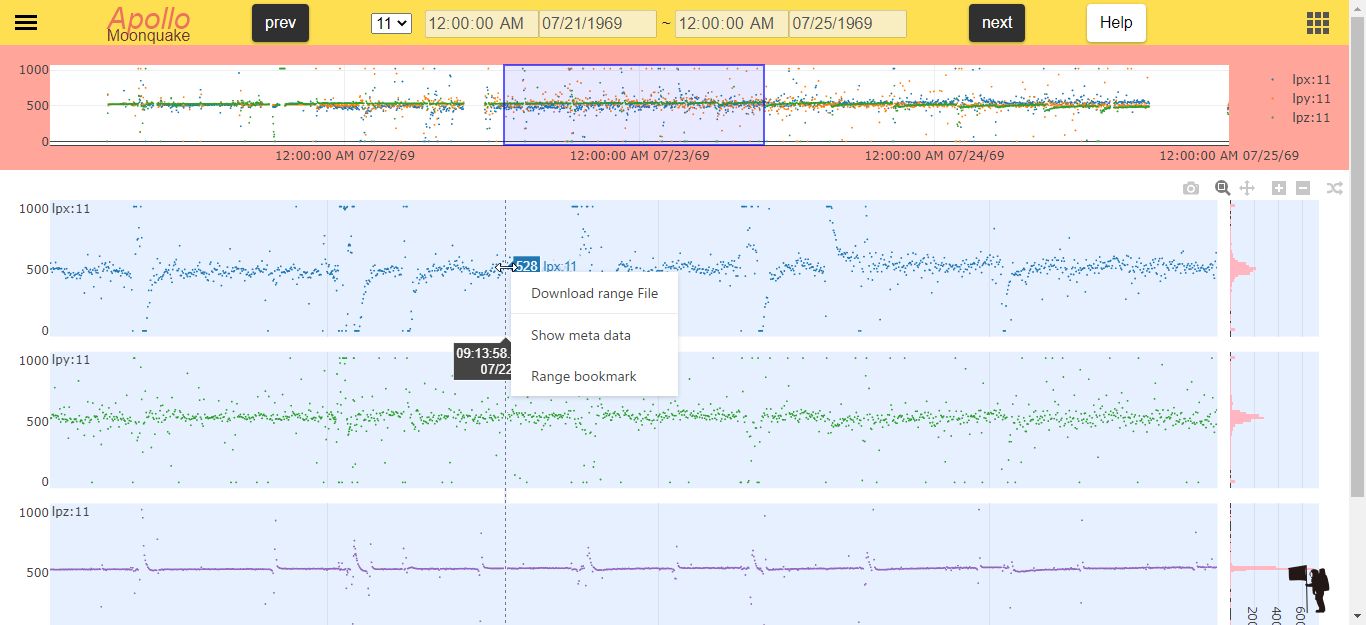
Task: Toggle lpy:11 trace in legend
Action: click(1310, 98)
